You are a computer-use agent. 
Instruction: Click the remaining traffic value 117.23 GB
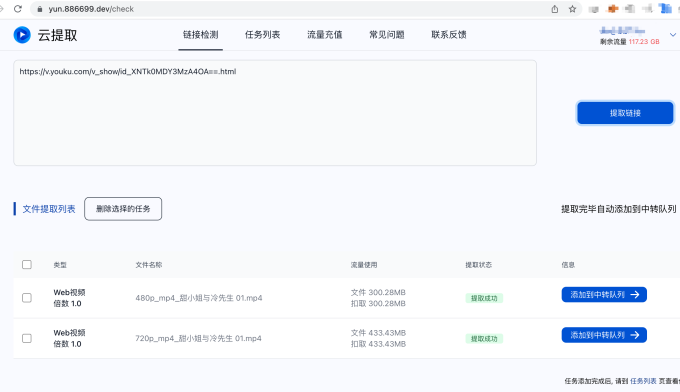pyautogui.click(x=644, y=42)
